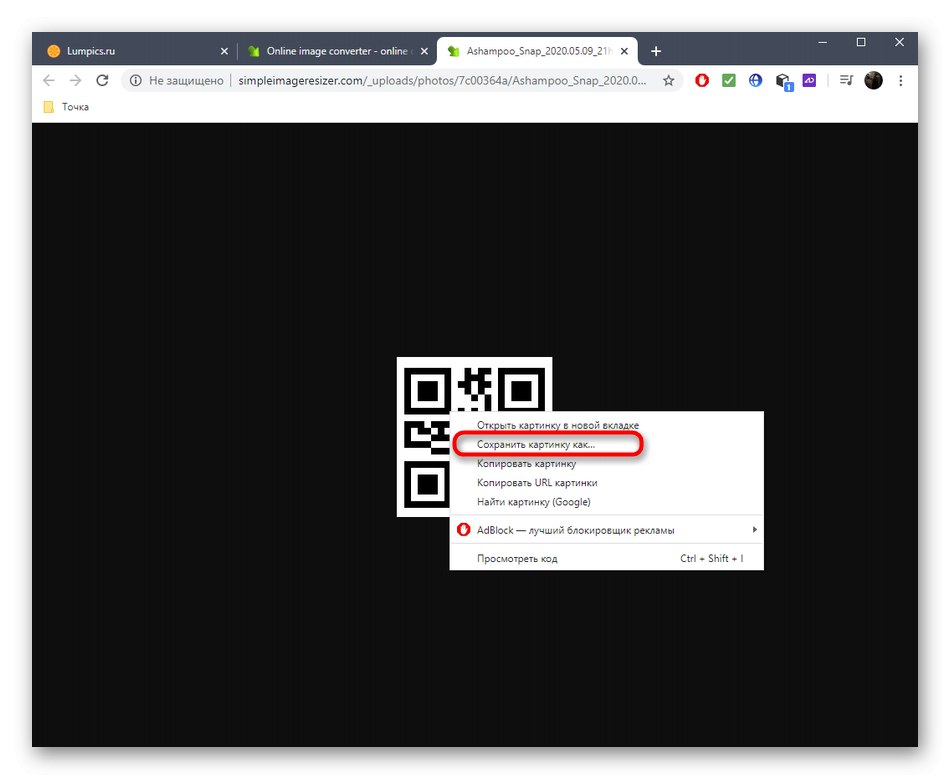Choose 'Копировать URL картинки'
This screenshot has height=779, width=950.
click(606, 483)
